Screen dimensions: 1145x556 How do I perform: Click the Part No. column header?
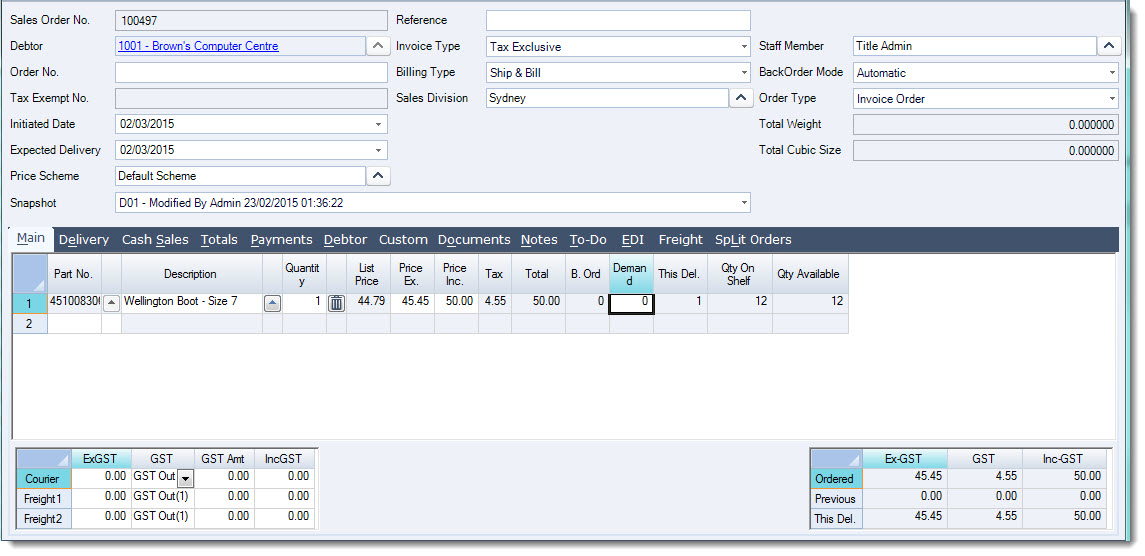pyautogui.click(x=74, y=274)
